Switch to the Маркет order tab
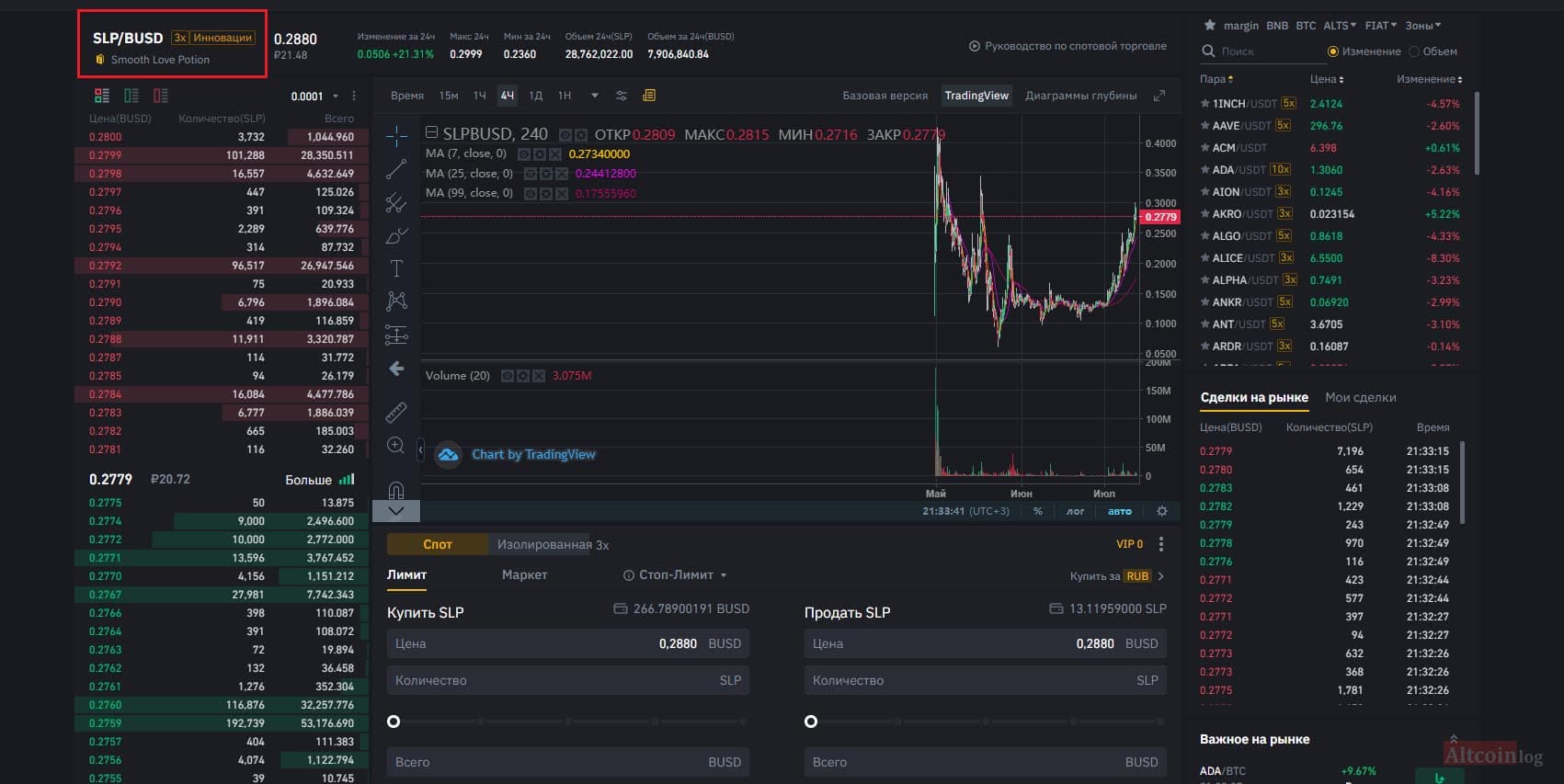The width and height of the screenshot is (1564, 784). pyautogui.click(x=524, y=575)
